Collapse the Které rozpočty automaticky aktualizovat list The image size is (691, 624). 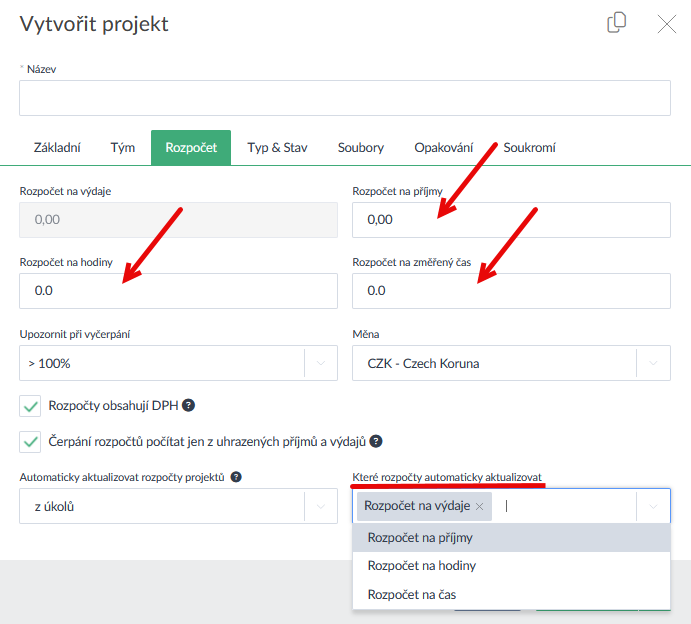653,507
